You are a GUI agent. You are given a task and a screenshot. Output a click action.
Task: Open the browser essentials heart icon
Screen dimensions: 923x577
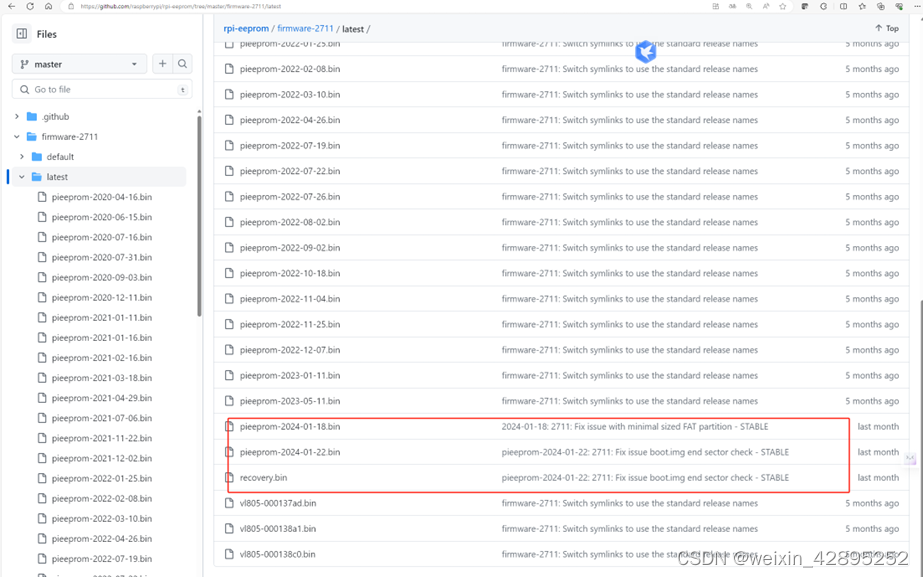pyautogui.click(x=899, y=6)
